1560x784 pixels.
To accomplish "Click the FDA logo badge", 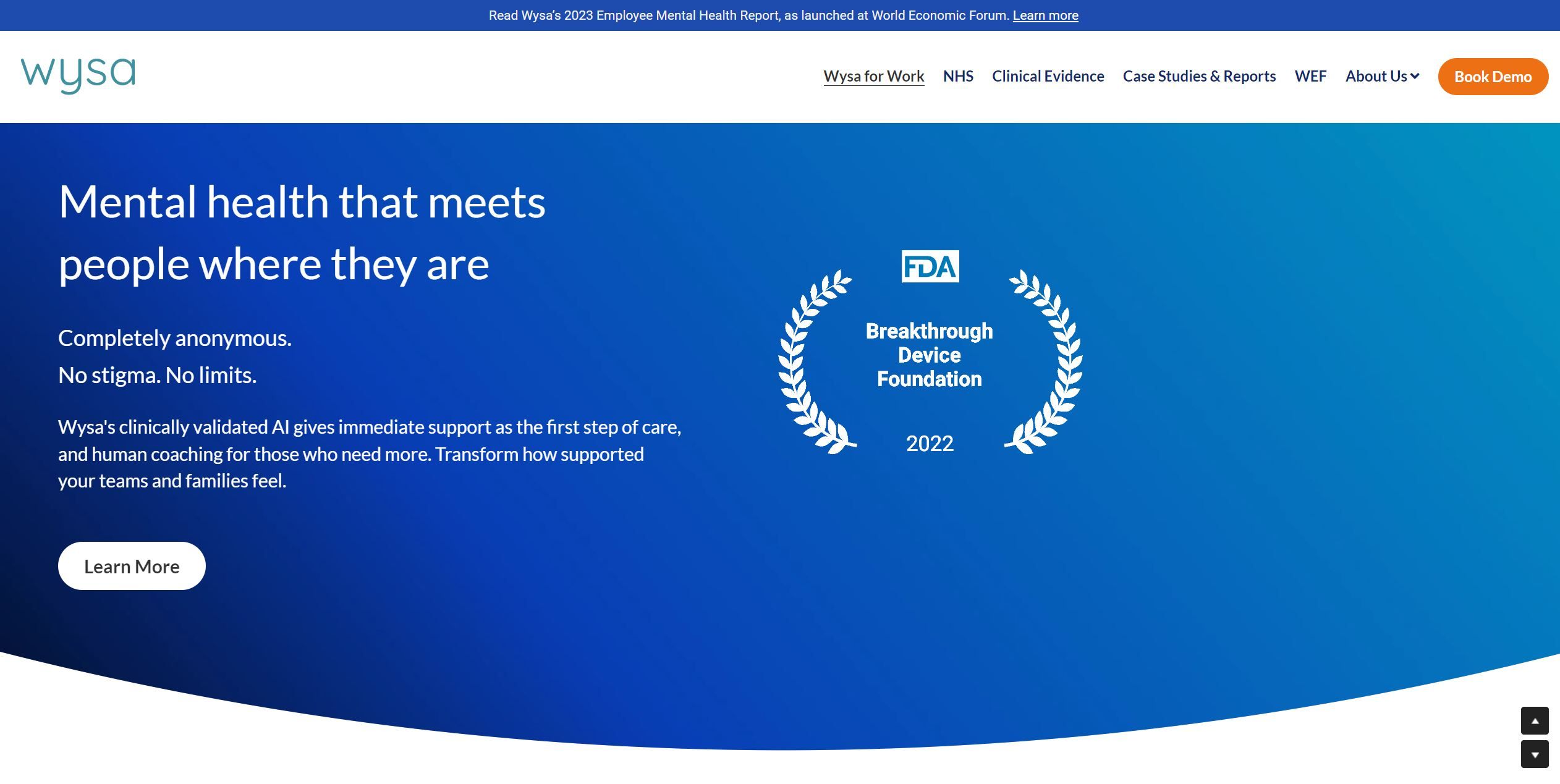I will point(930,266).
